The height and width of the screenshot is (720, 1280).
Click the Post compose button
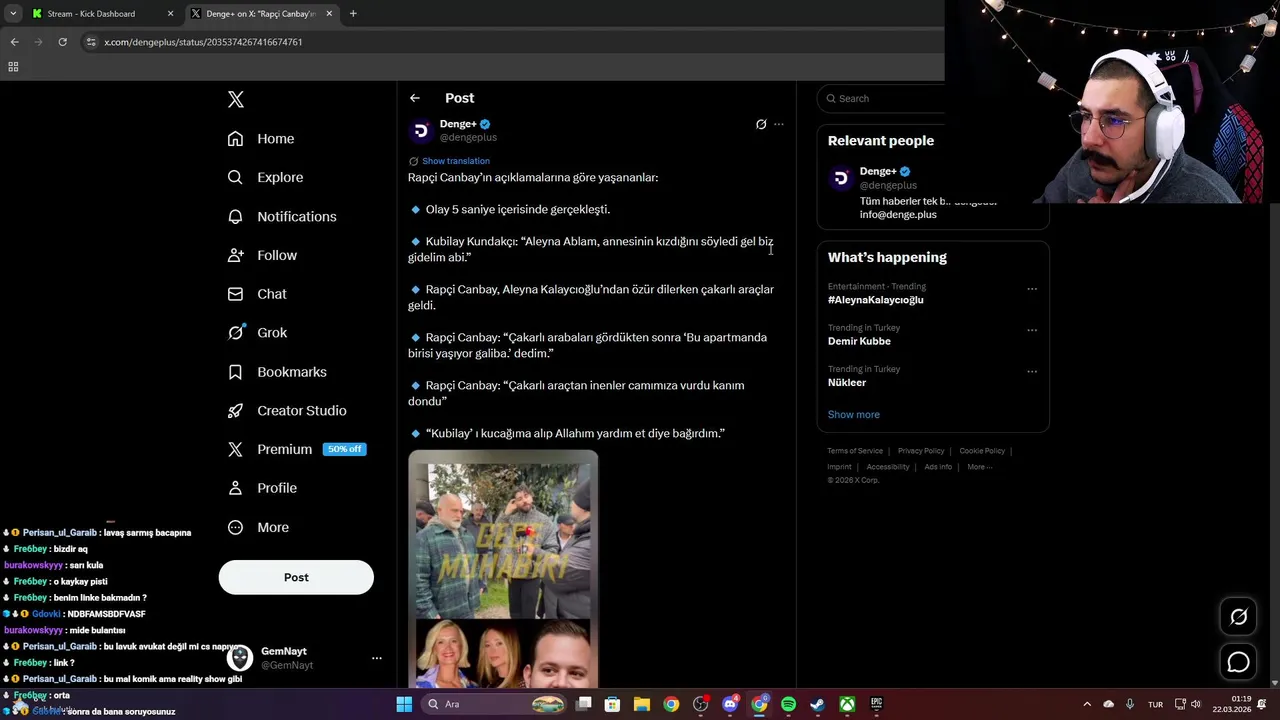[296, 577]
